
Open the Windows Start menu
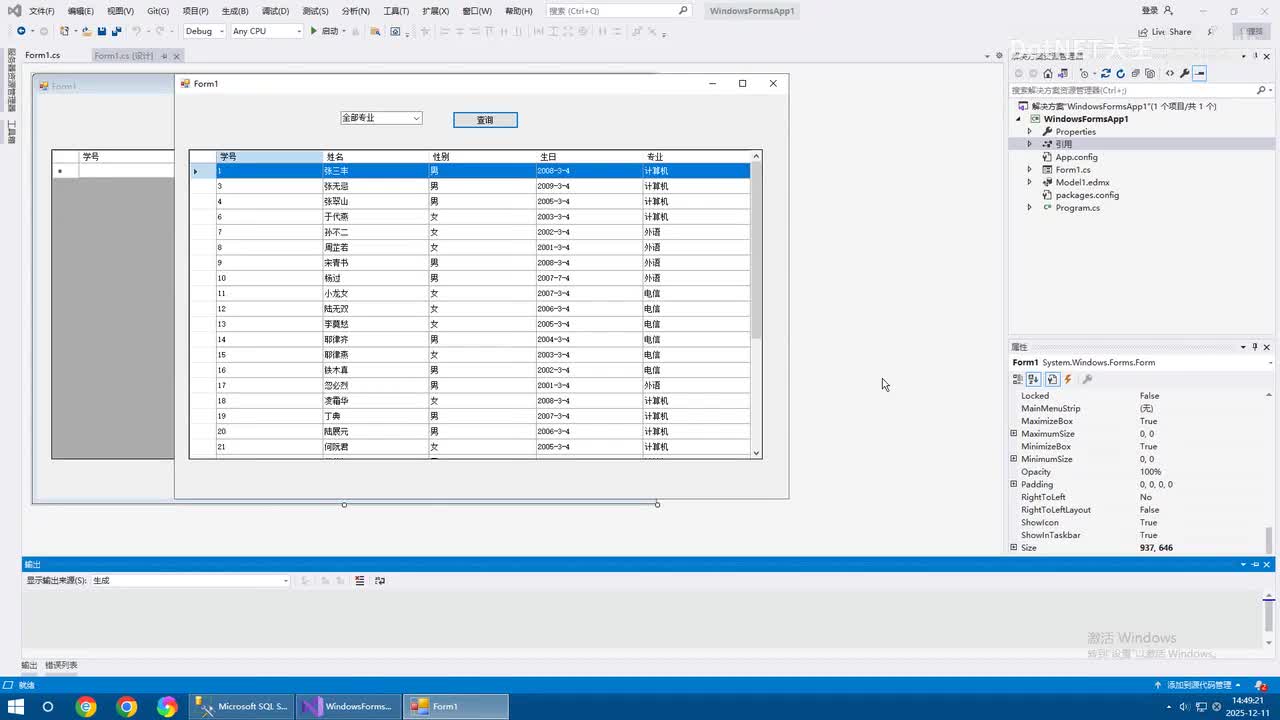15,707
